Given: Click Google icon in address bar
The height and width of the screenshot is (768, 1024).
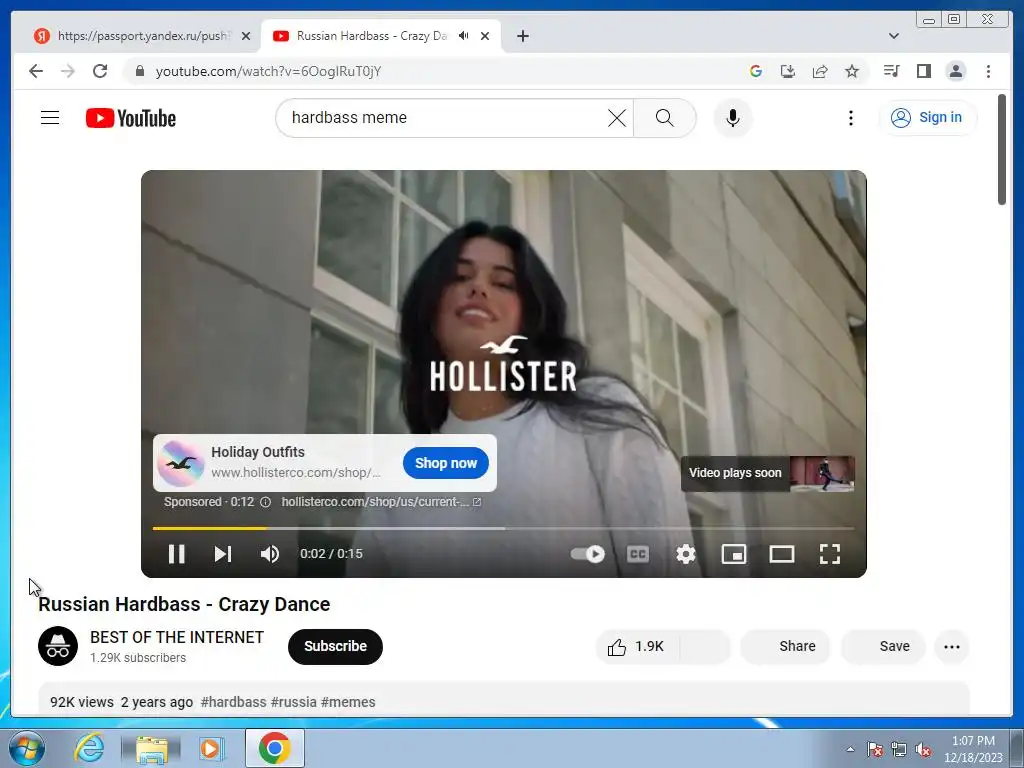Looking at the screenshot, I should [x=756, y=71].
